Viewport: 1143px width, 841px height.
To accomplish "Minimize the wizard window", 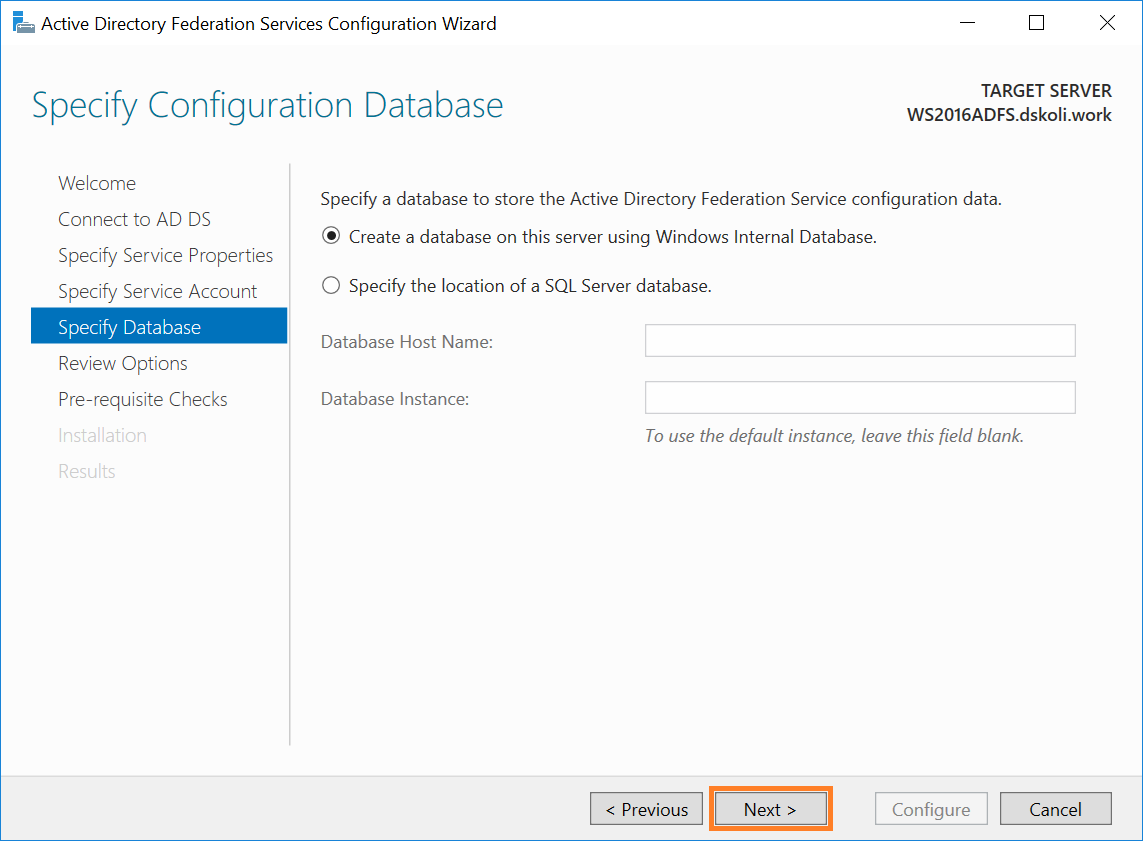I will [x=967, y=23].
